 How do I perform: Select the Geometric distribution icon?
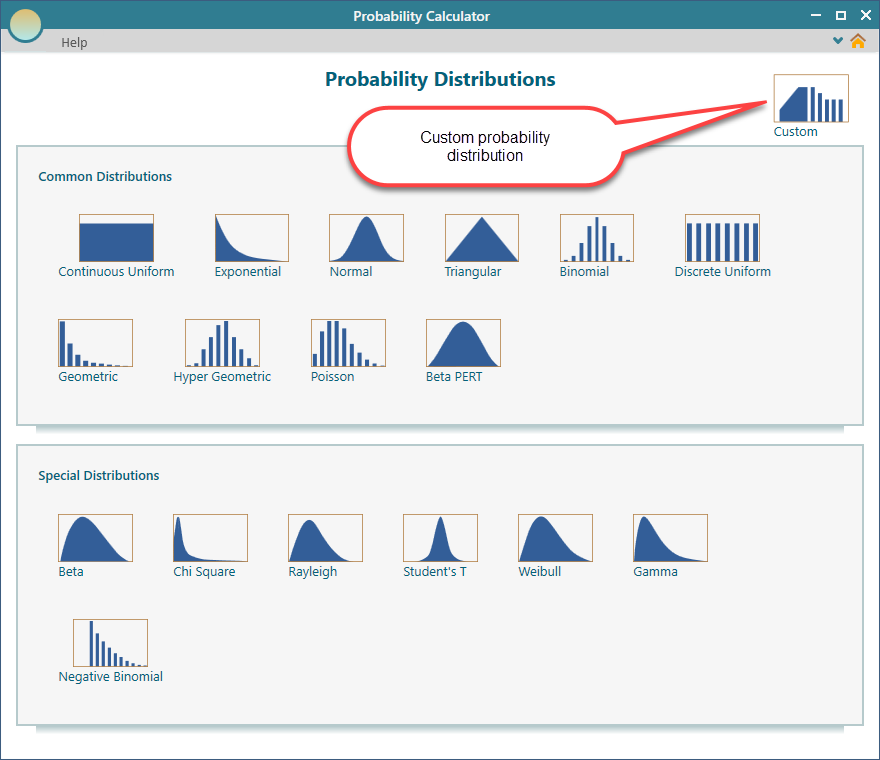tap(95, 343)
